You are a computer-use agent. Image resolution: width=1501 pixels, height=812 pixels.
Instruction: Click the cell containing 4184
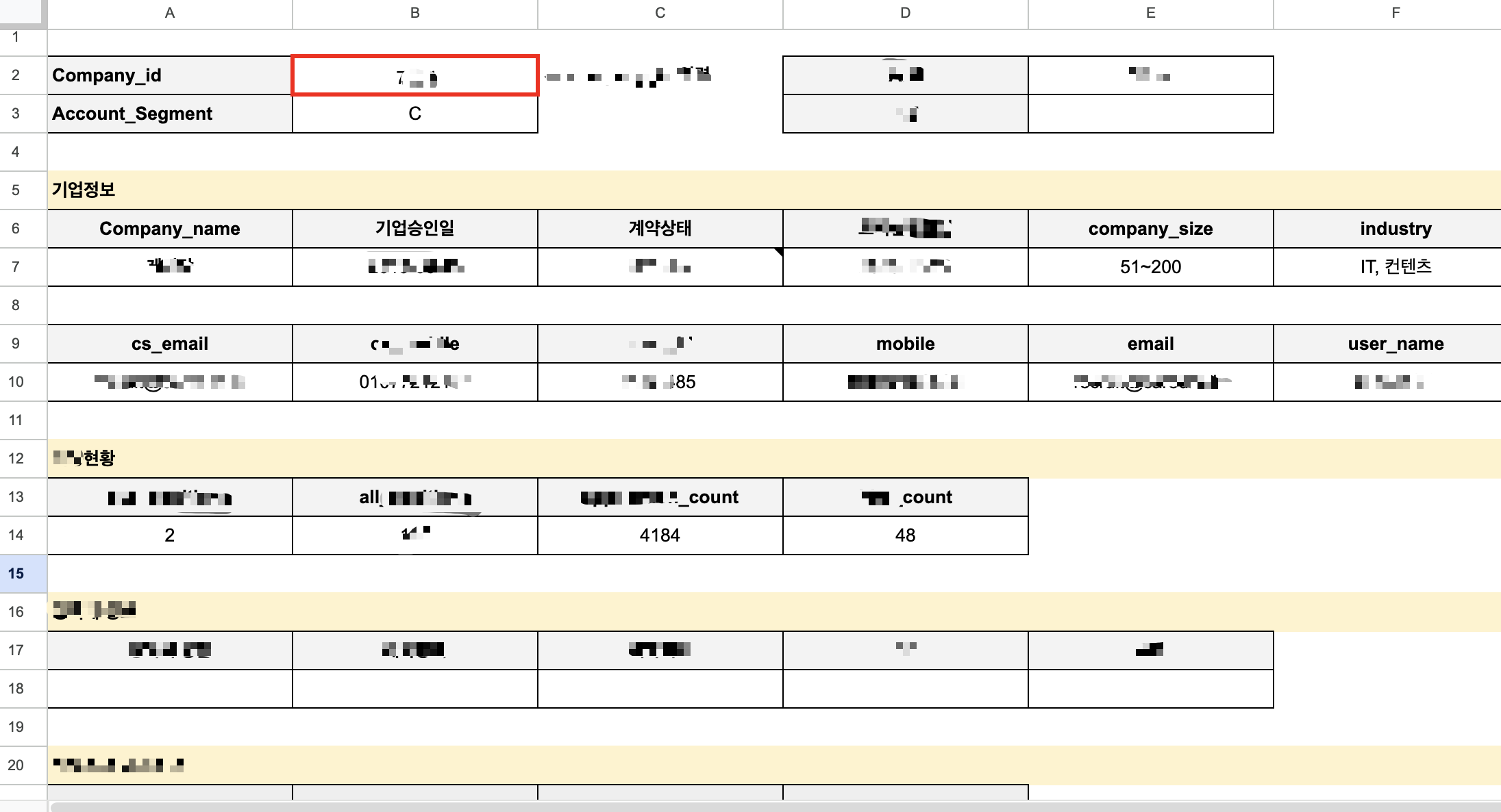(660, 535)
